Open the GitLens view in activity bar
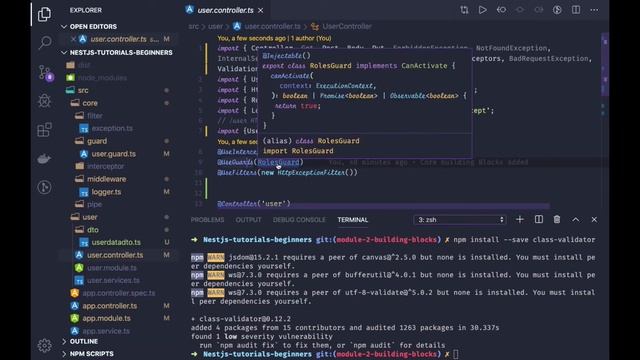This screenshot has width=640, height=360. (x=44, y=187)
